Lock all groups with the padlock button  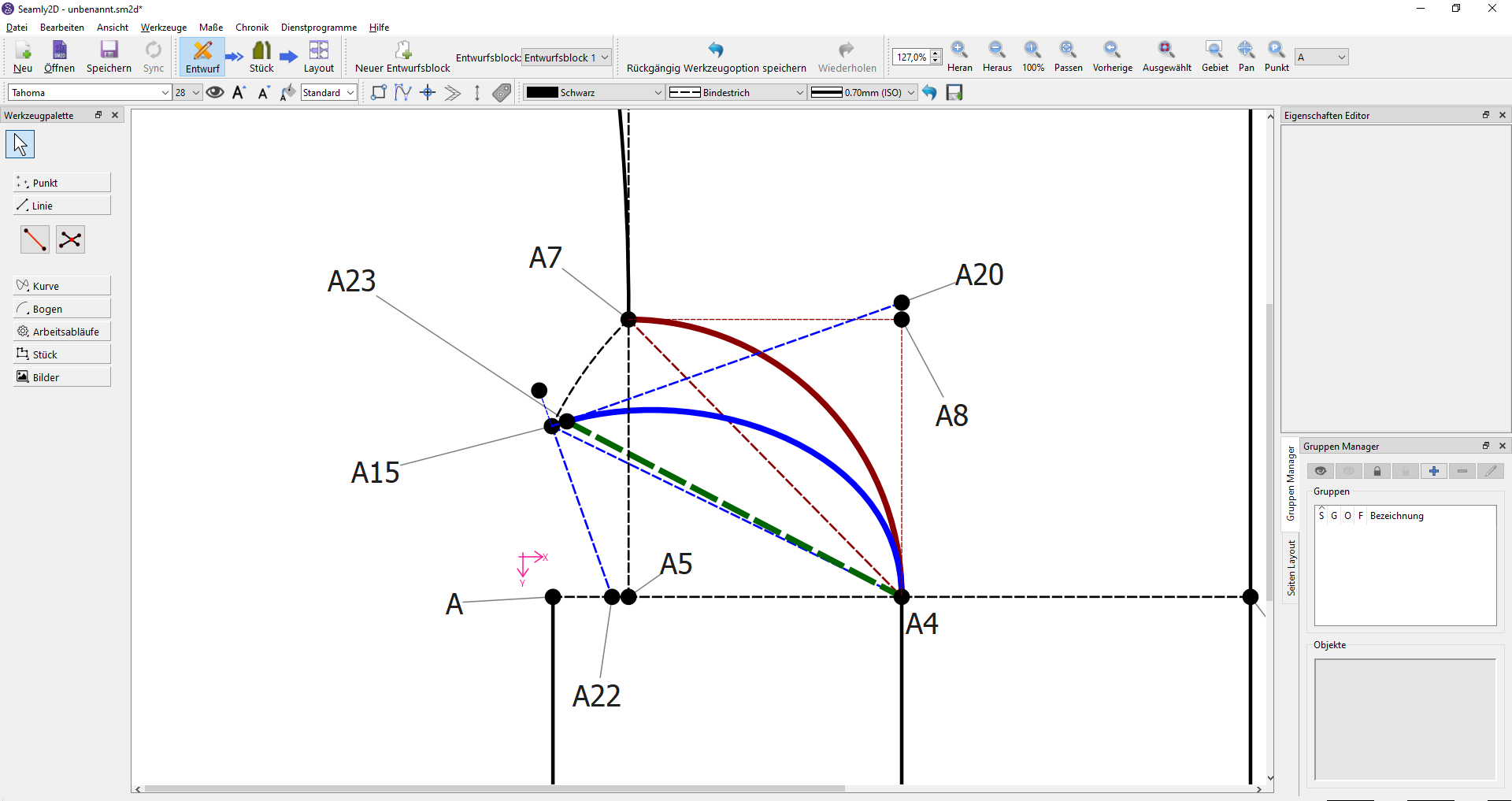tap(1377, 471)
